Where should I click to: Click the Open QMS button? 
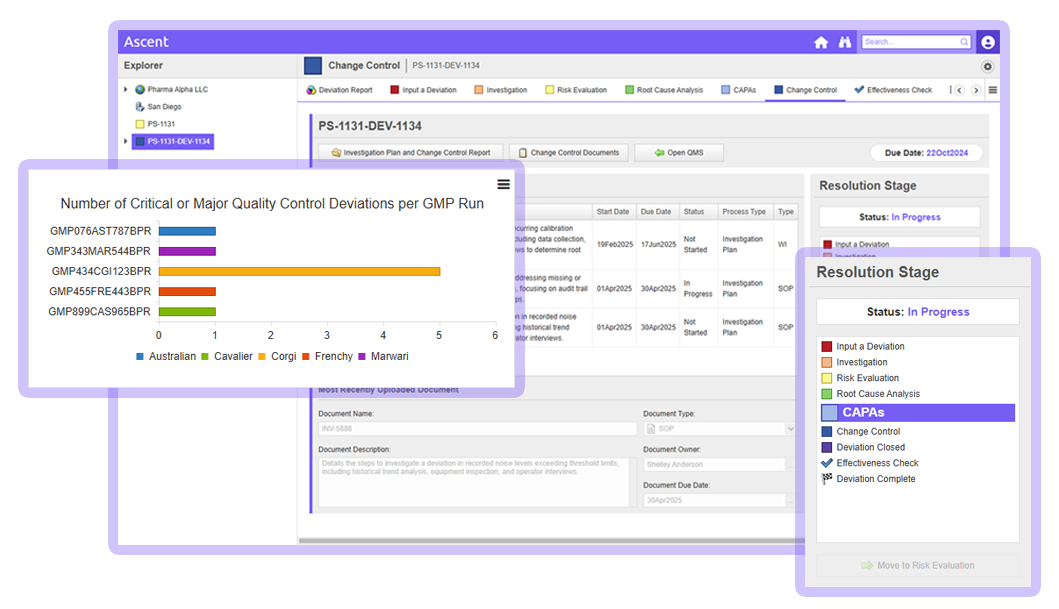coord(679,153)
